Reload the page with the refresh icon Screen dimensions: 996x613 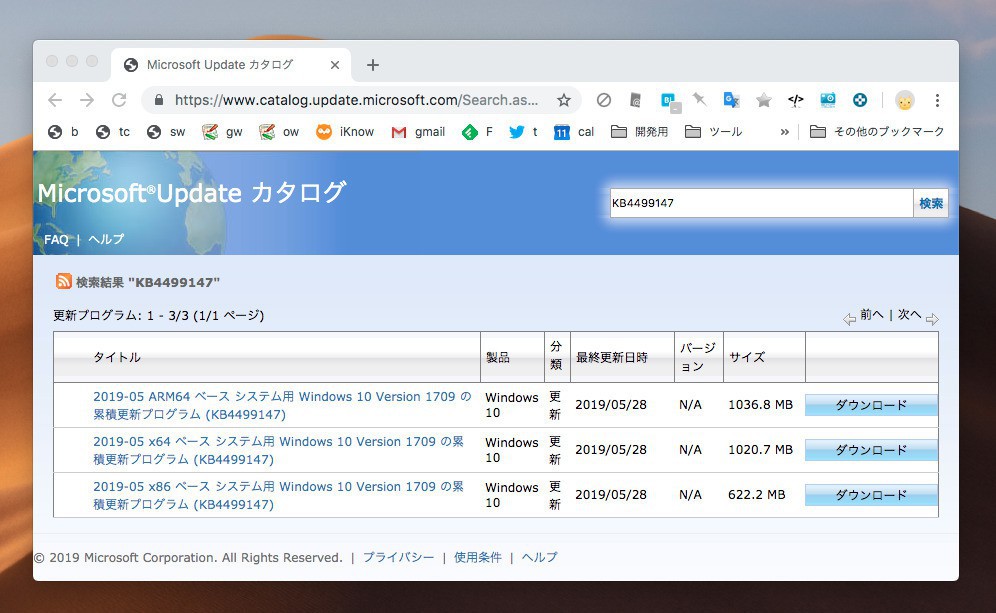pyautogui.click(x=119, y=100)
